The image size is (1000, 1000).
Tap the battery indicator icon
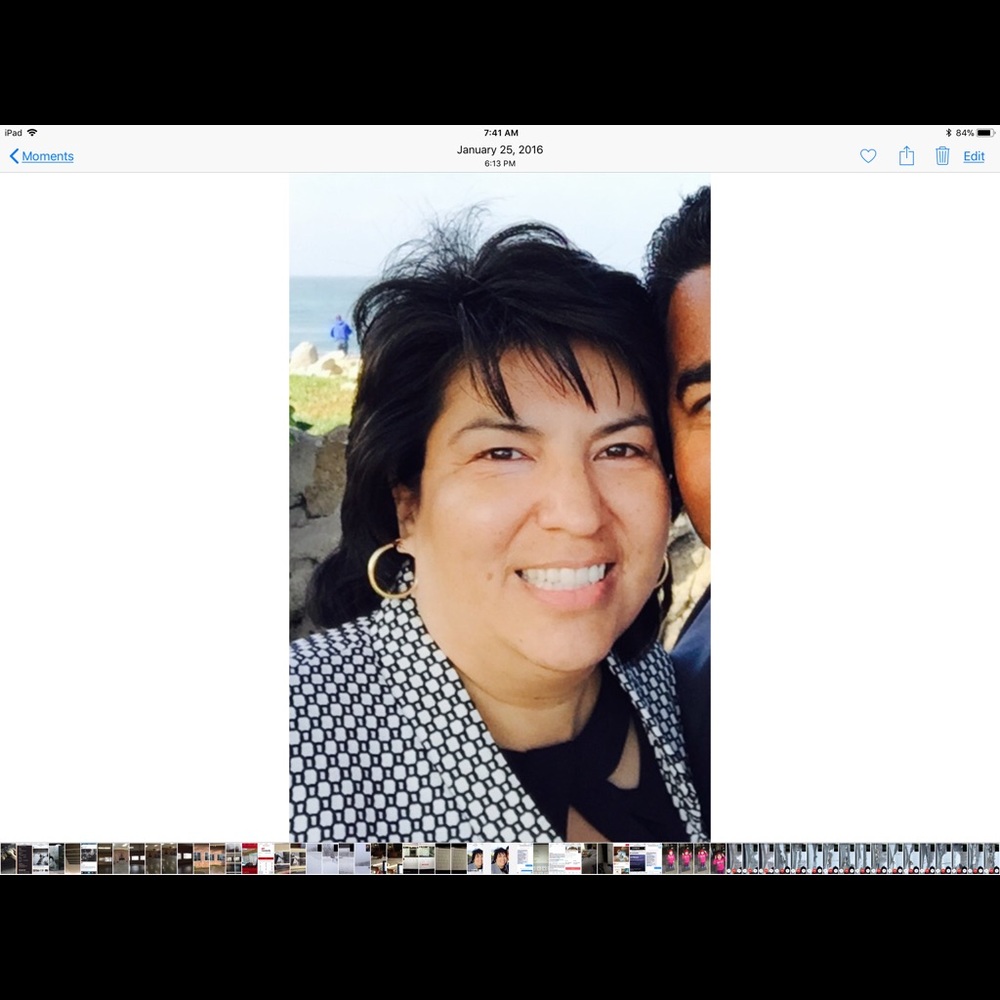tap(985, 133)
